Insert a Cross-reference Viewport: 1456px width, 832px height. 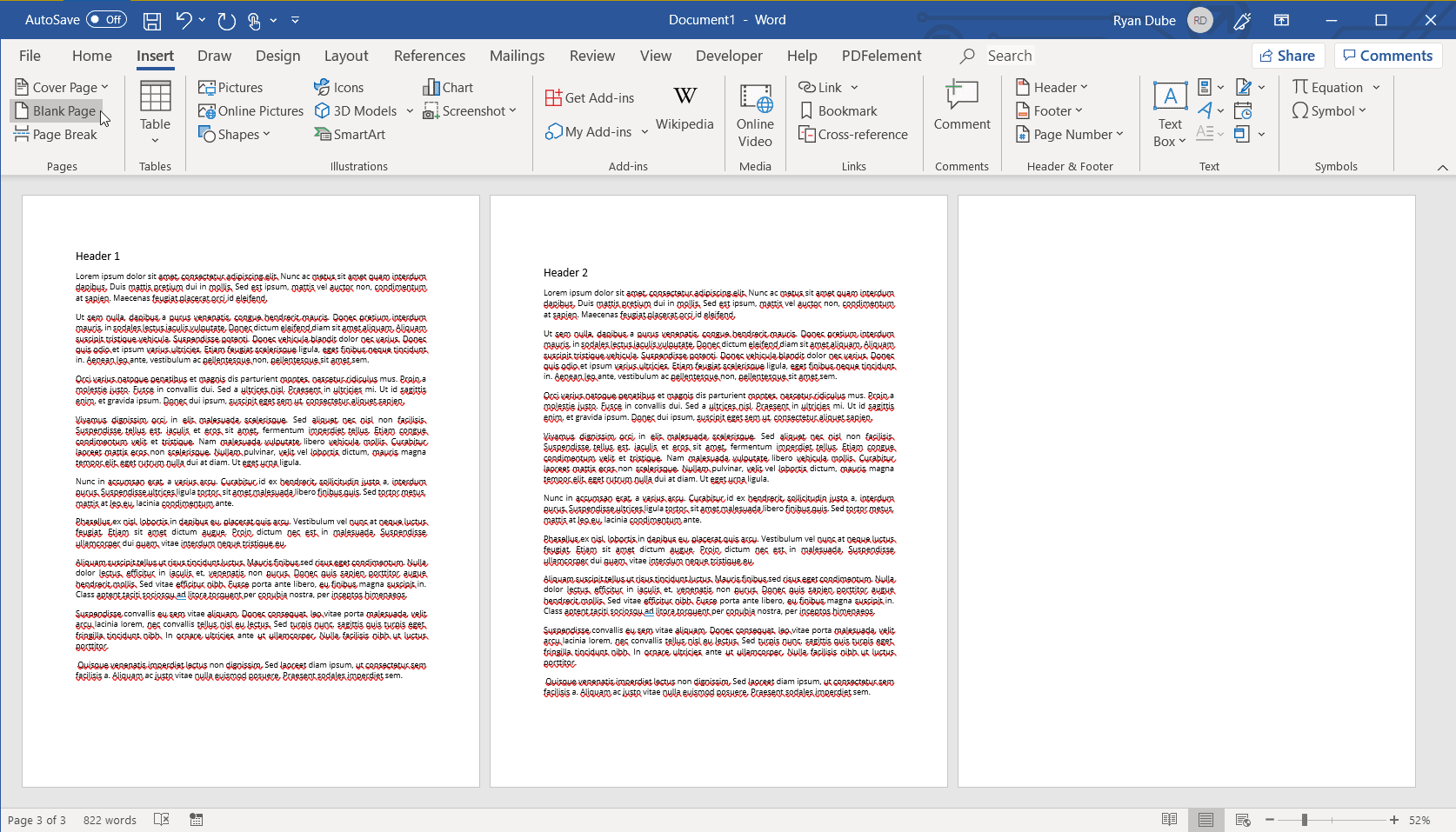[x=853, y=134]
